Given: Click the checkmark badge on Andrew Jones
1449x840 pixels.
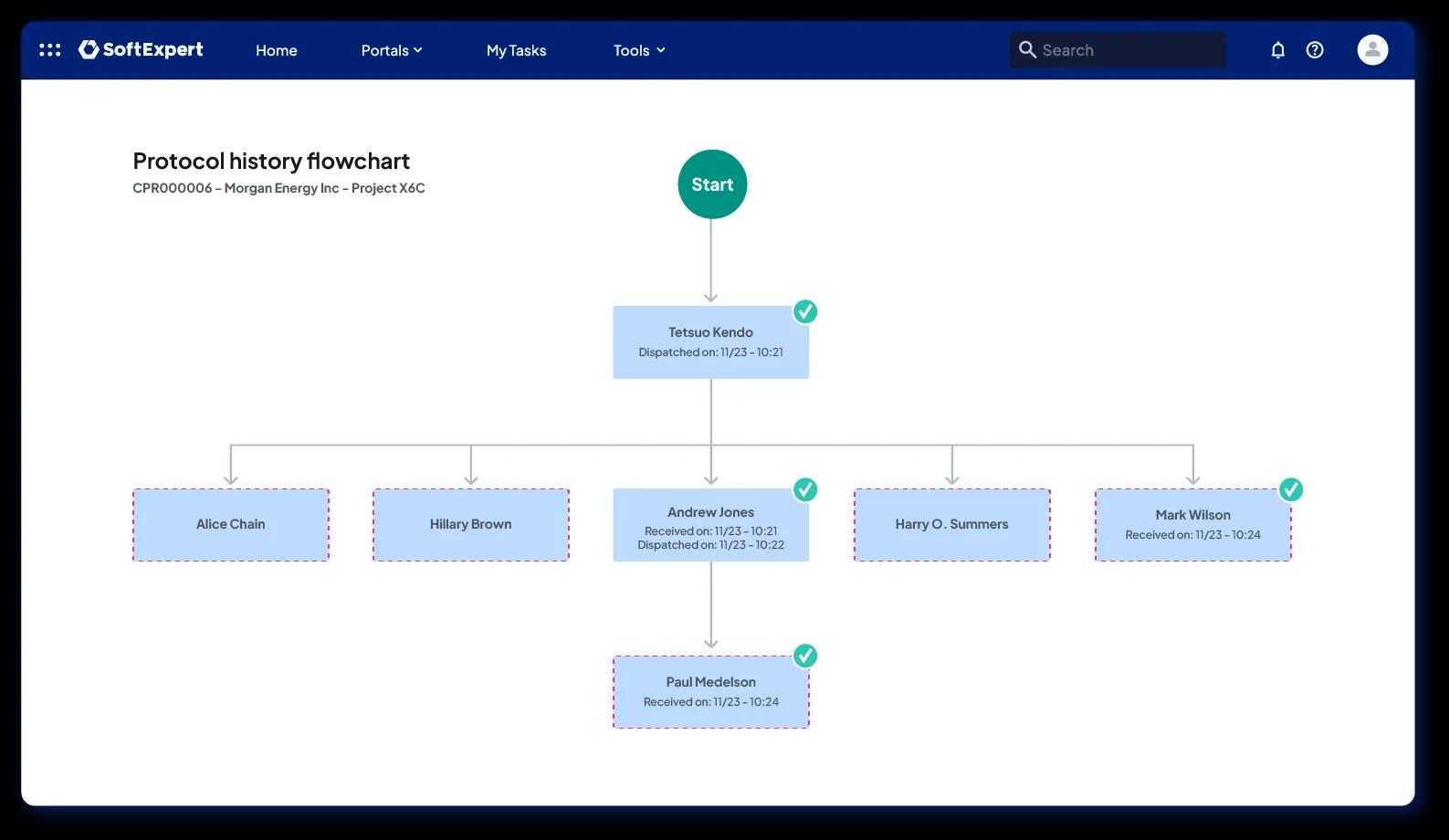Looking at the screenshot, I should click(x=804, y=489).
